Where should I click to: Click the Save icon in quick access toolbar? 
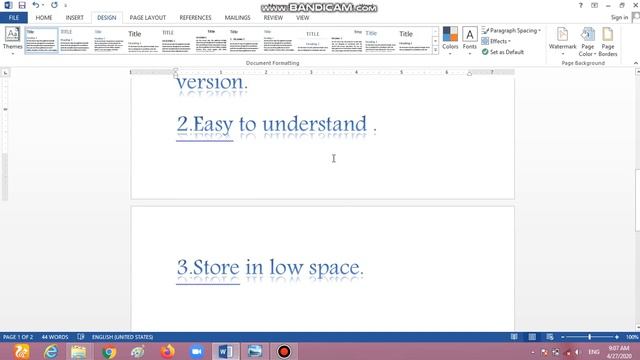tap(22, 5)
